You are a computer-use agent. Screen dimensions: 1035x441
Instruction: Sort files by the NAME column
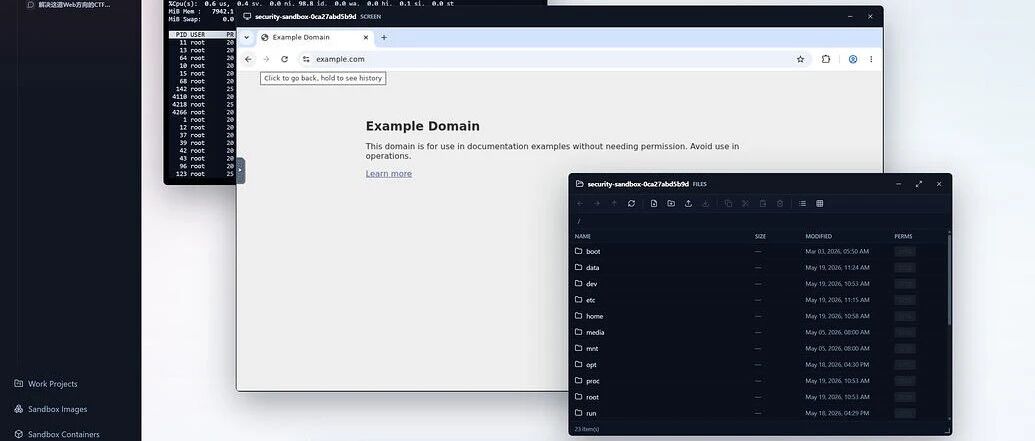click(x=583, y=236)
